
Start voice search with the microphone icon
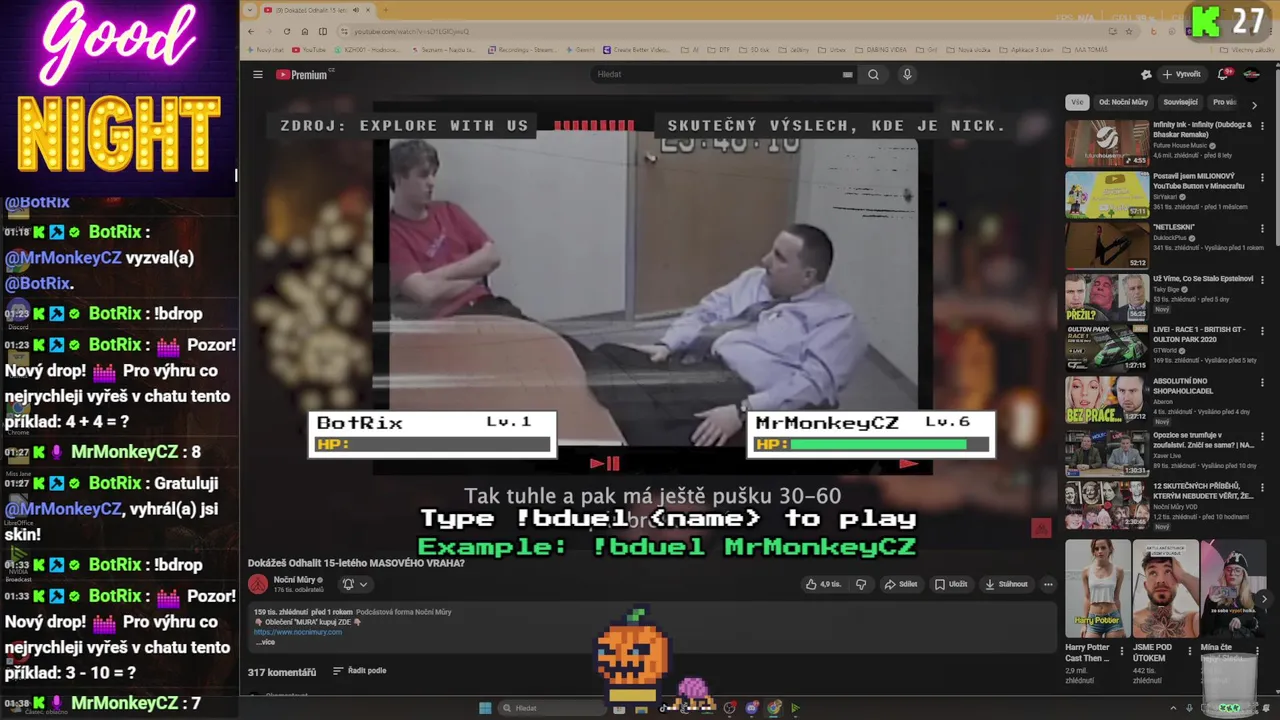click(907, 75)
